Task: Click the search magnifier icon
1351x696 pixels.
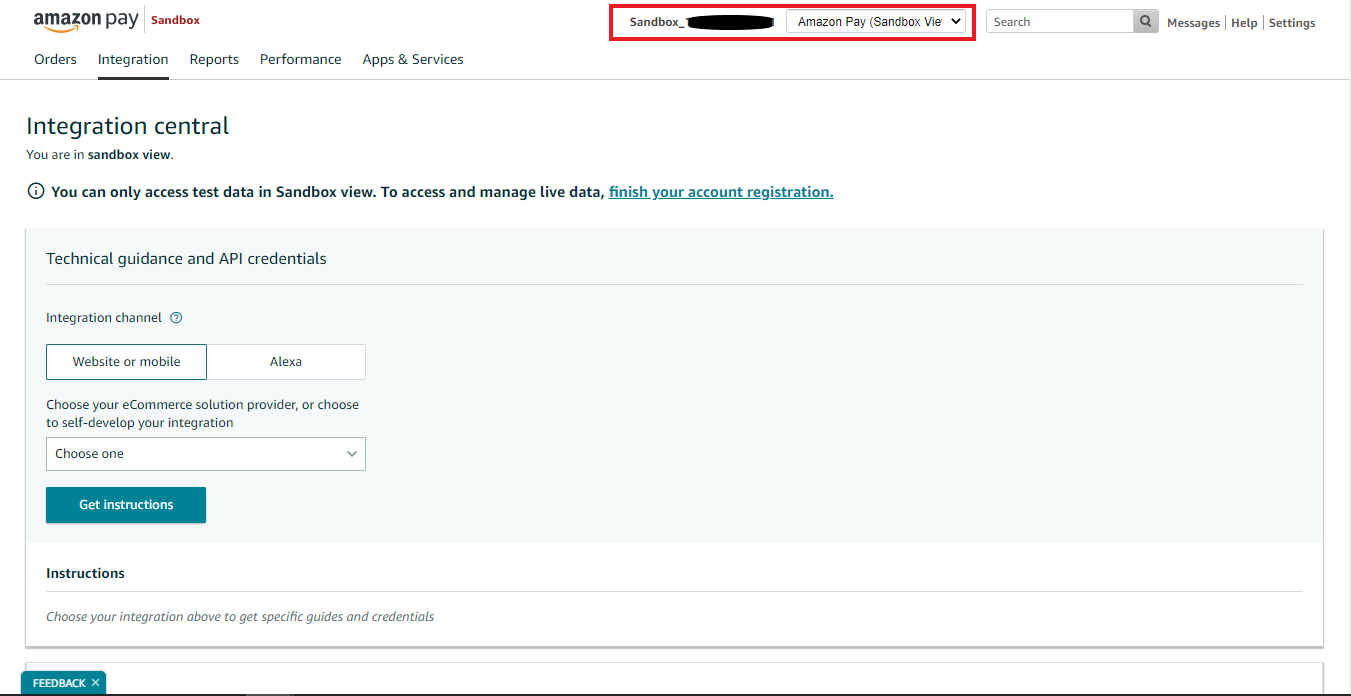Action: tap(1146, 21)
